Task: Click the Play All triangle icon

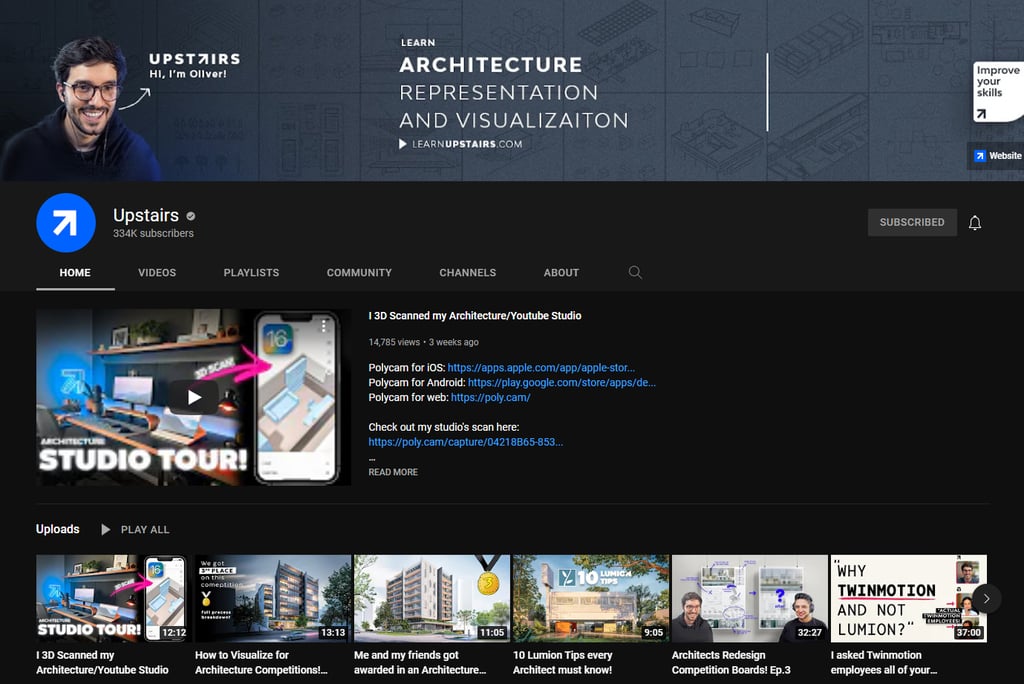Action: (x=106, y=529)
